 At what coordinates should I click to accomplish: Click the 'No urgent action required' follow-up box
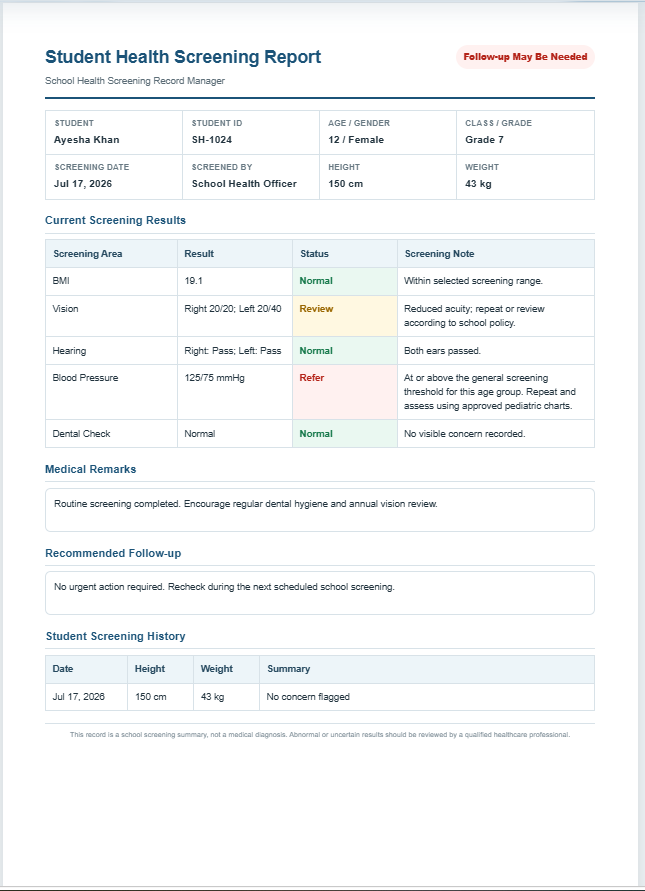tap(320, 593)
